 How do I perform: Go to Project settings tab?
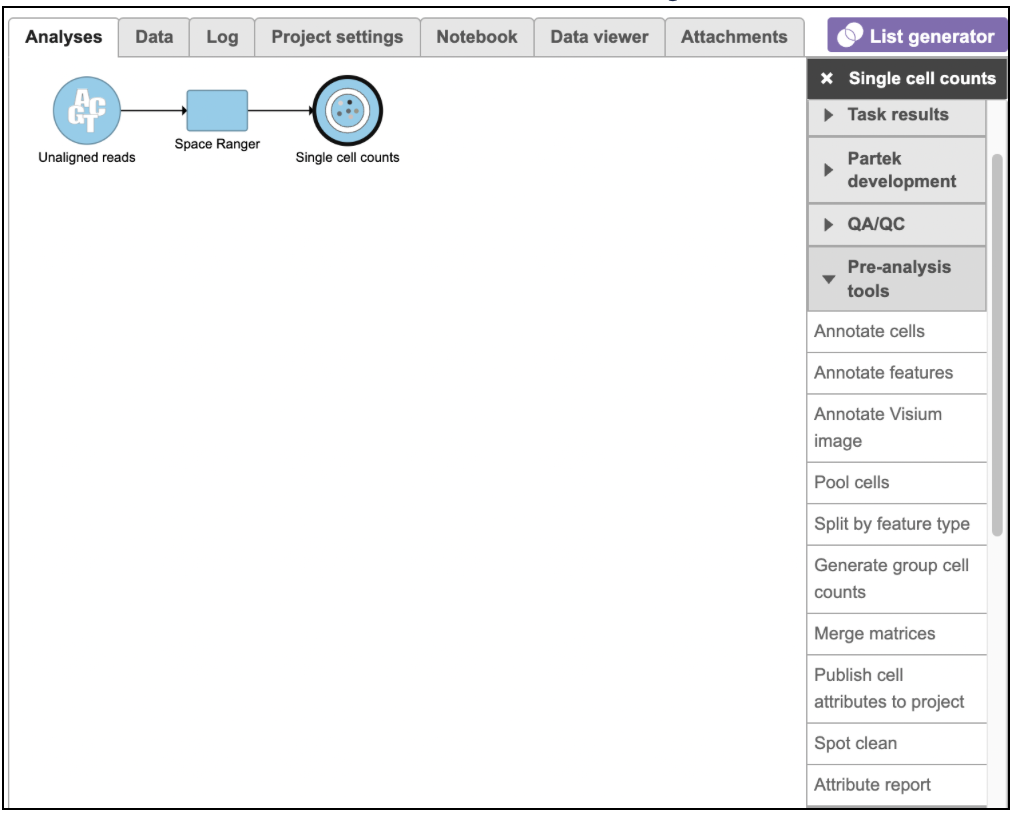(x=337, y=37)
